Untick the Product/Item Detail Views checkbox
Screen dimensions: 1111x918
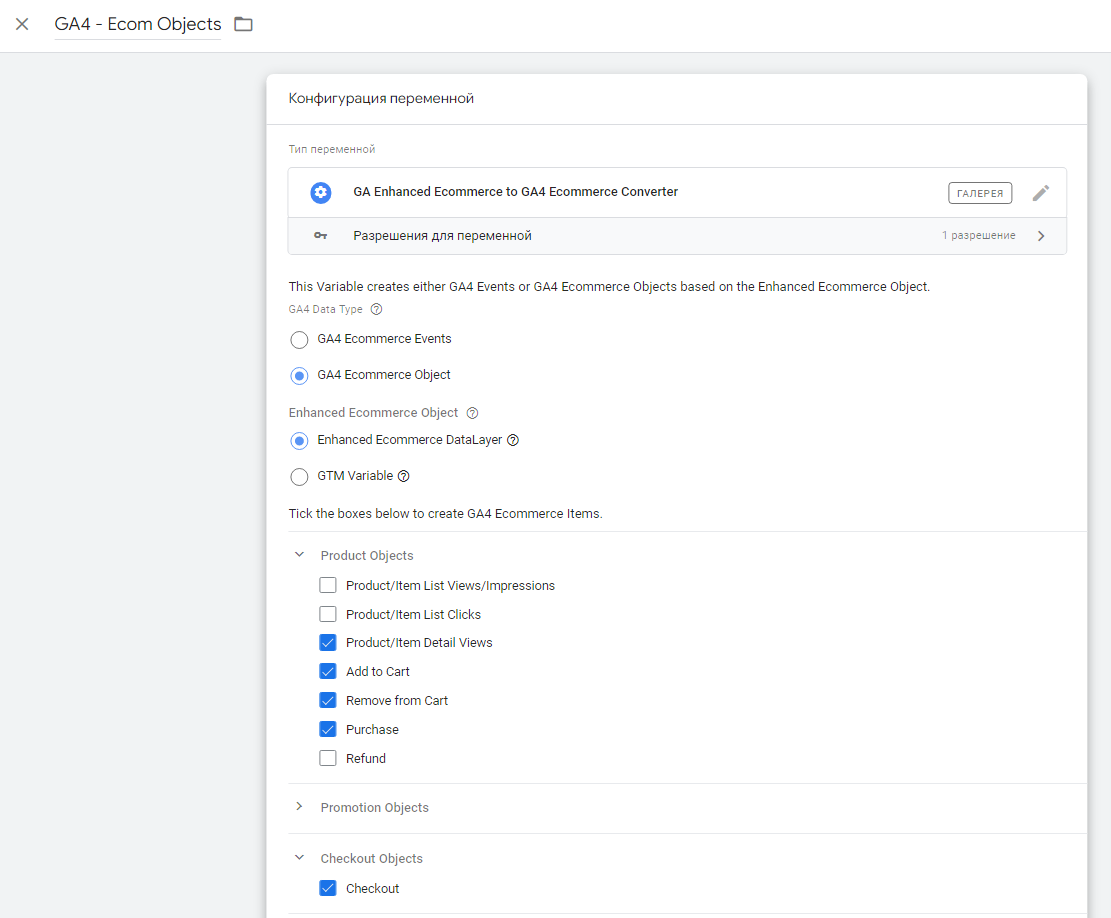coord(327,642)
